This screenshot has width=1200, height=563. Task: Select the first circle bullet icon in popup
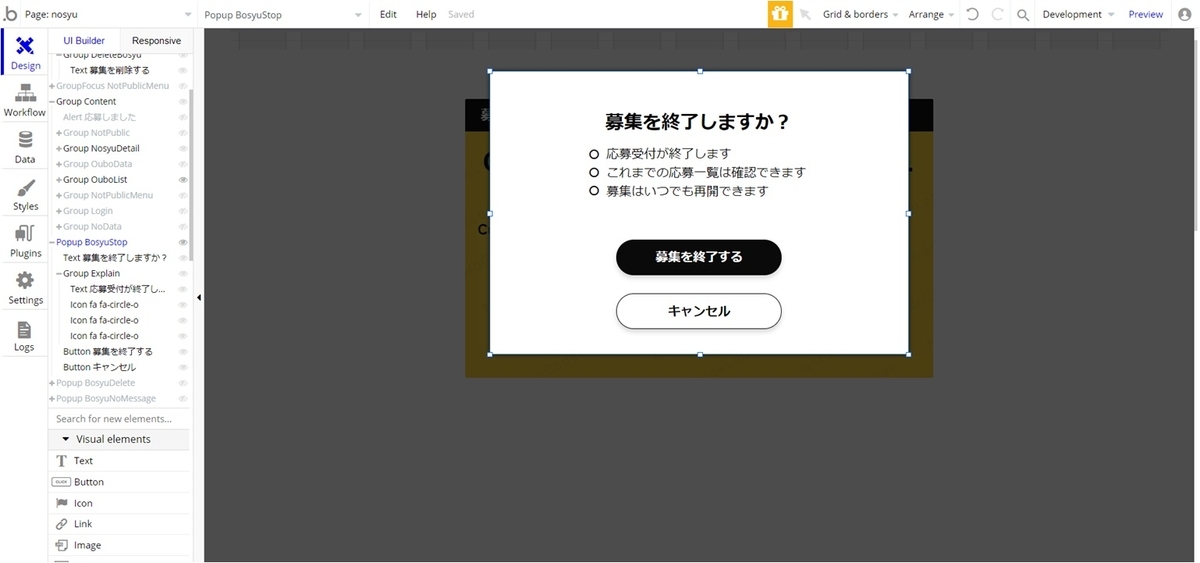pyautogui.click(x=594, y=154)
